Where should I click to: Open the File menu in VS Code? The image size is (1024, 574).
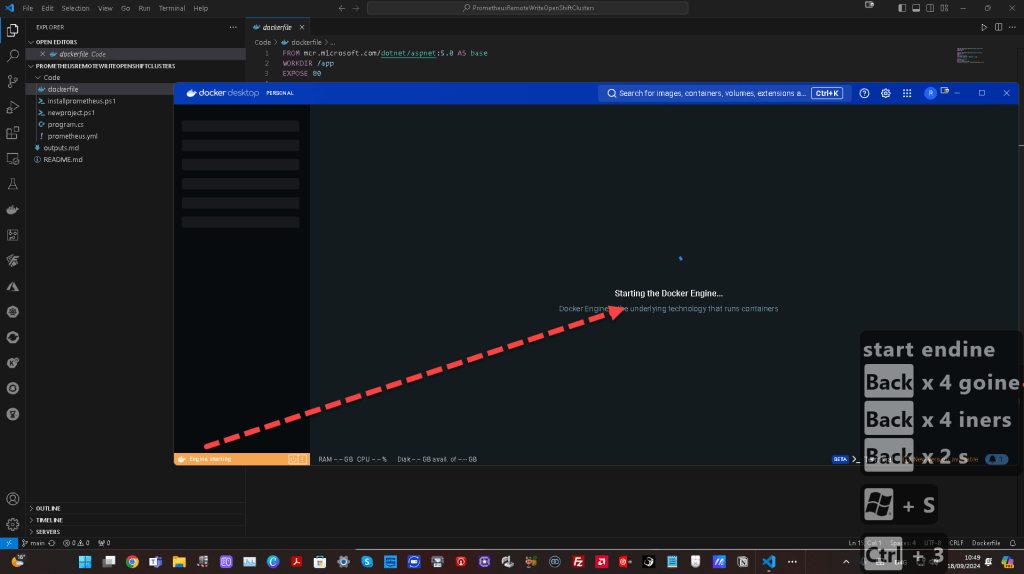(27, 8)
